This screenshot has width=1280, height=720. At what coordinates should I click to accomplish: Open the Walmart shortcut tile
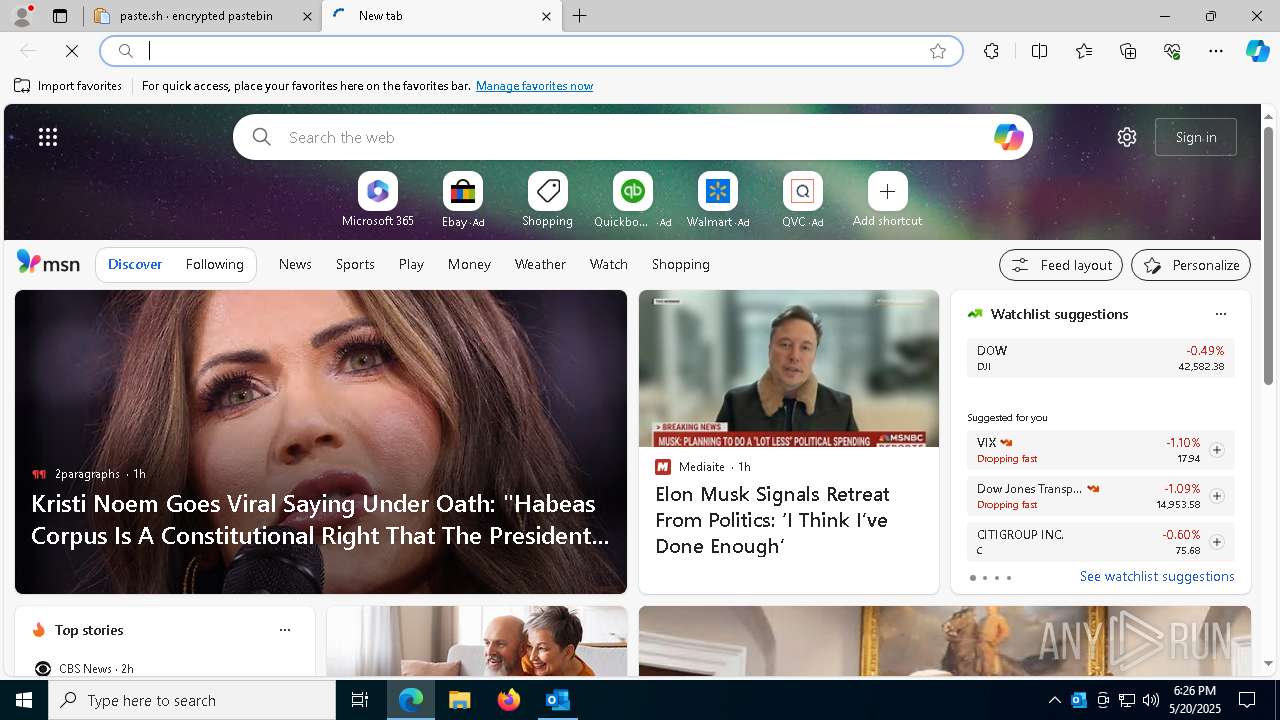[x=717, y=200]
